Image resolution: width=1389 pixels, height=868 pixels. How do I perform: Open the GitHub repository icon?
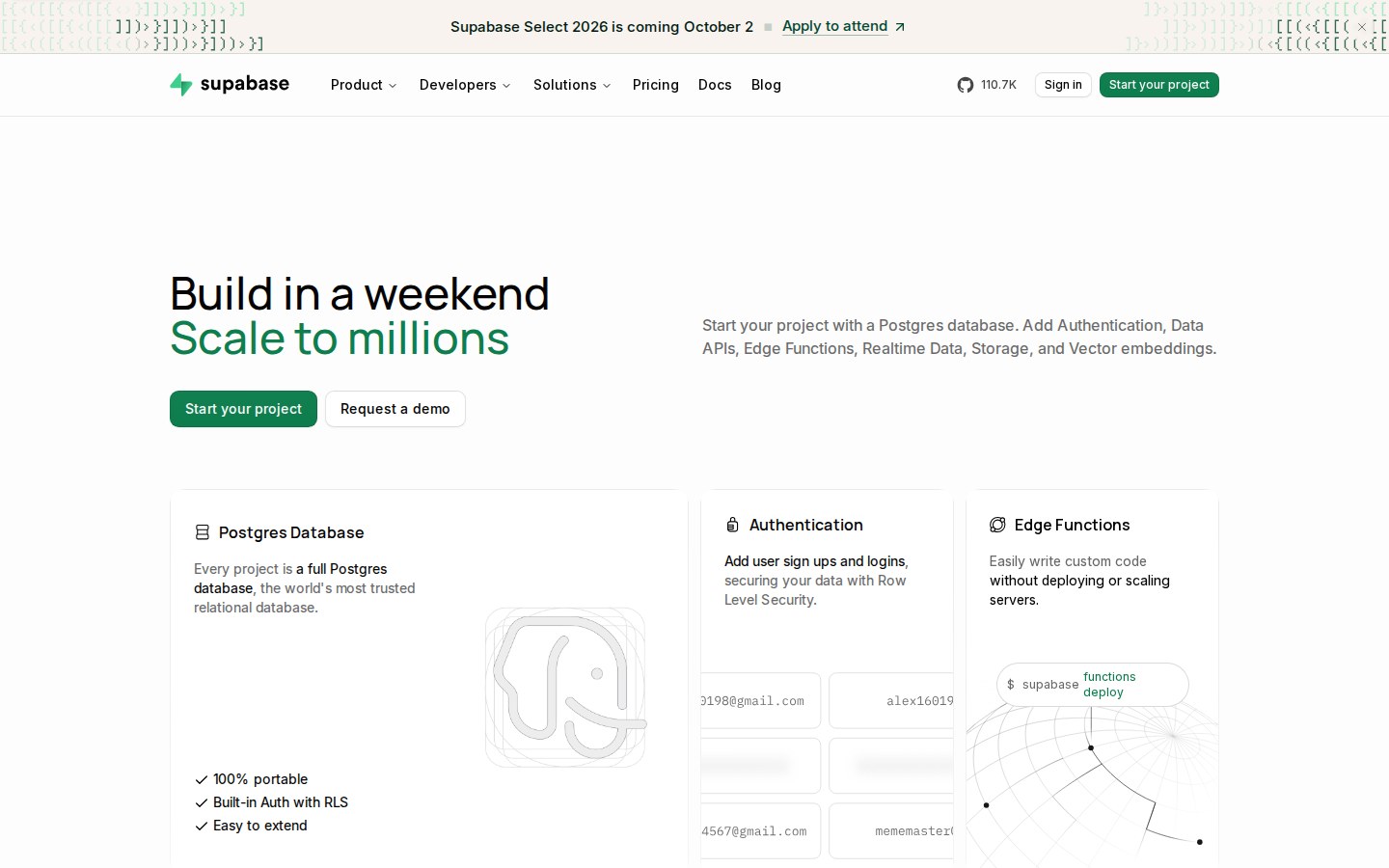[x=966, y=85]
